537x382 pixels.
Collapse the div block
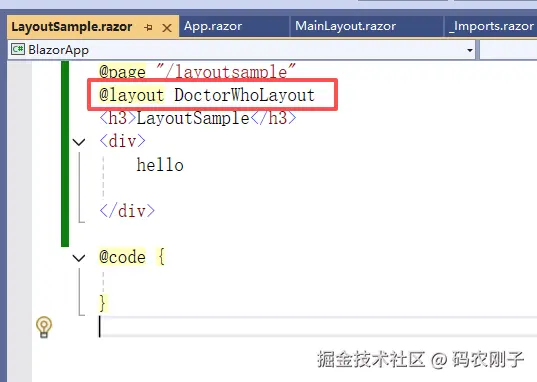79,142
